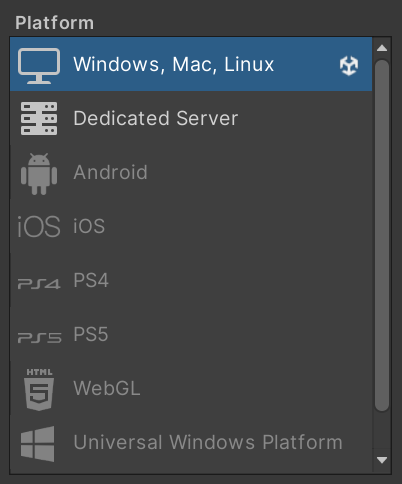The width and height of the screenshot is (402, 484).
Task: Select the WebGL platform label
Action: pos(107,388)
